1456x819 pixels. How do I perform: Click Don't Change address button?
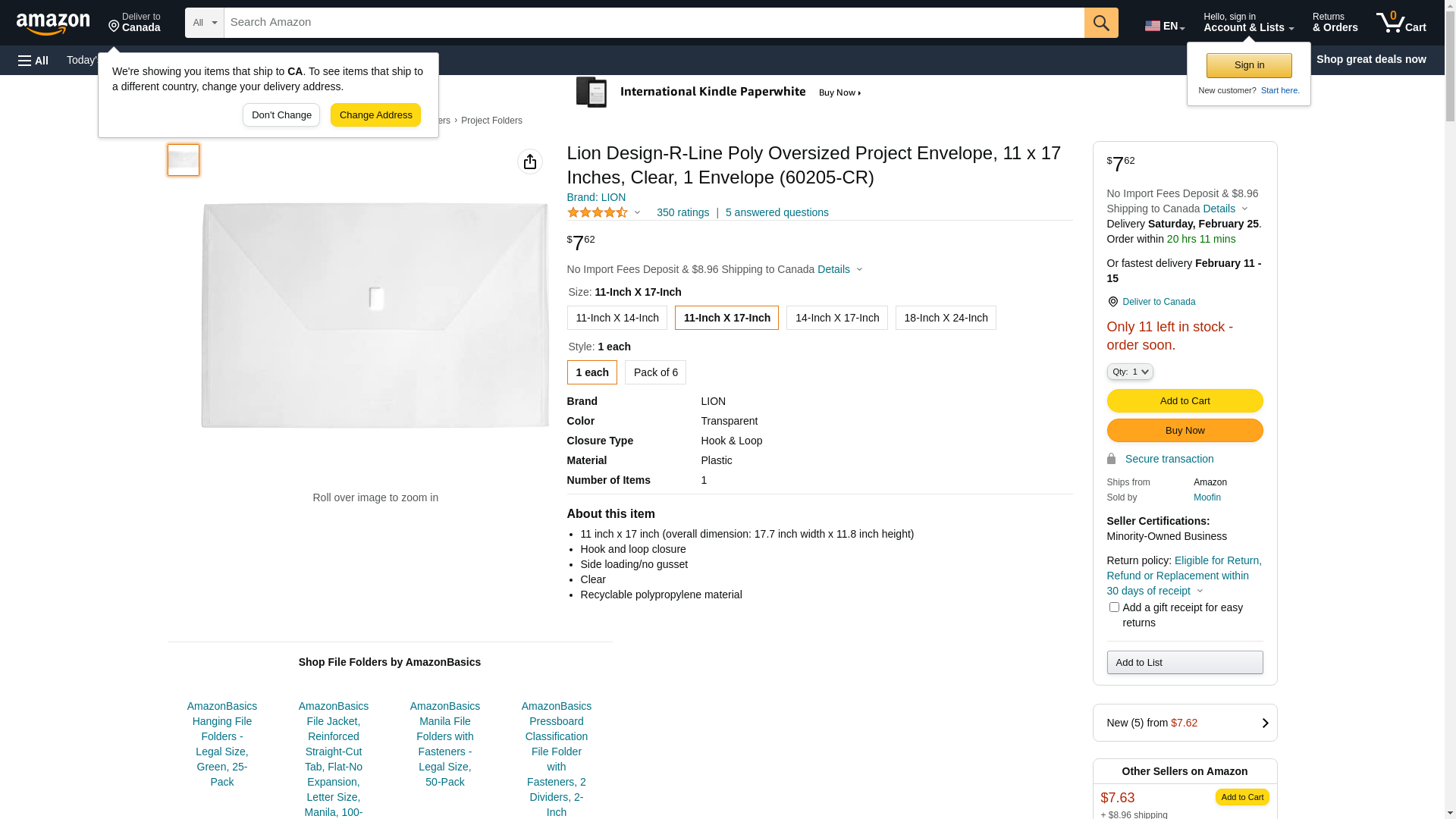click(281, 115)
